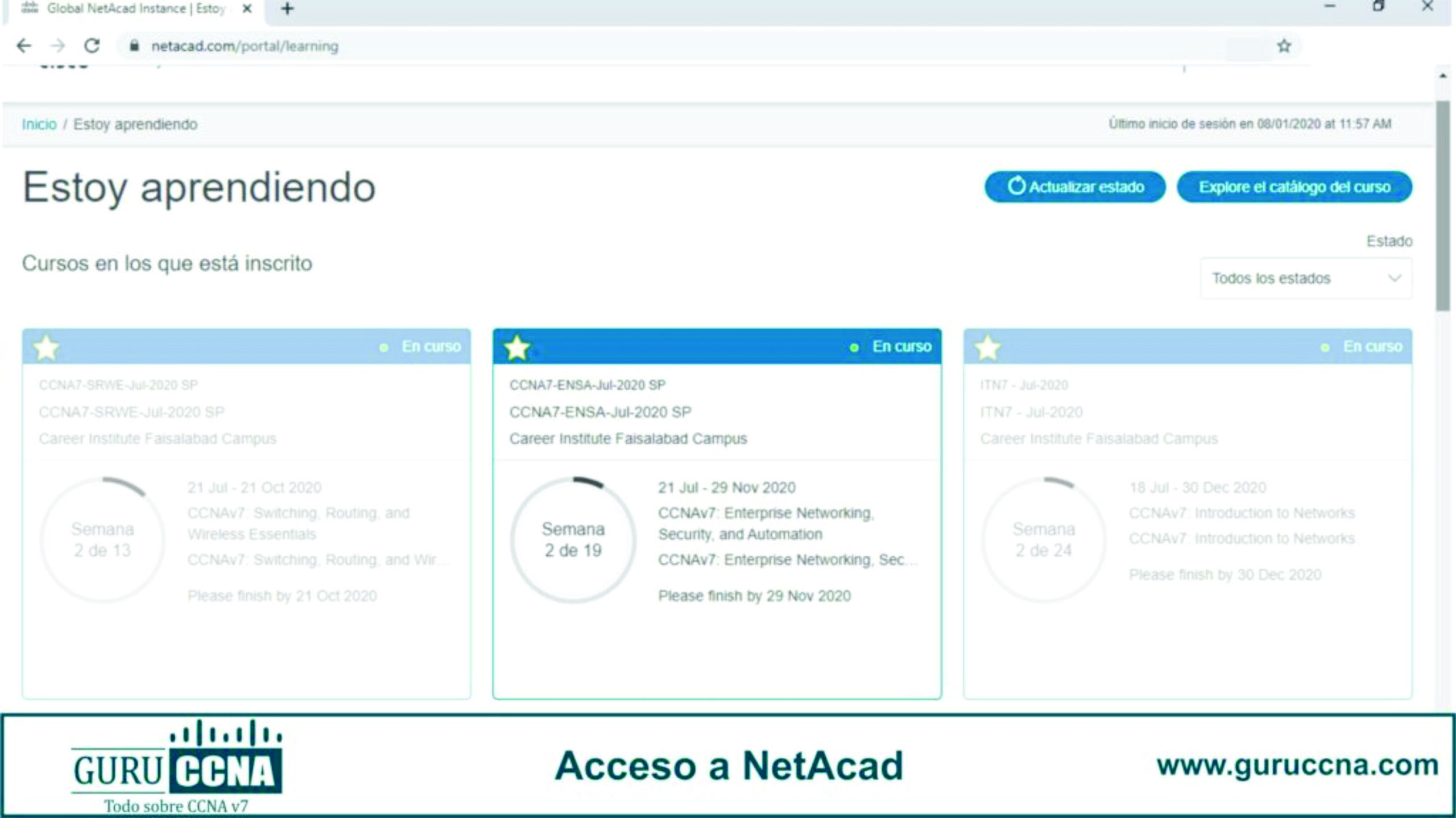Click Career Institute Faisalabad Campus on ITN7 card
The height and width of the screenshot is (818, 1456).
(x=1099, y=439)
